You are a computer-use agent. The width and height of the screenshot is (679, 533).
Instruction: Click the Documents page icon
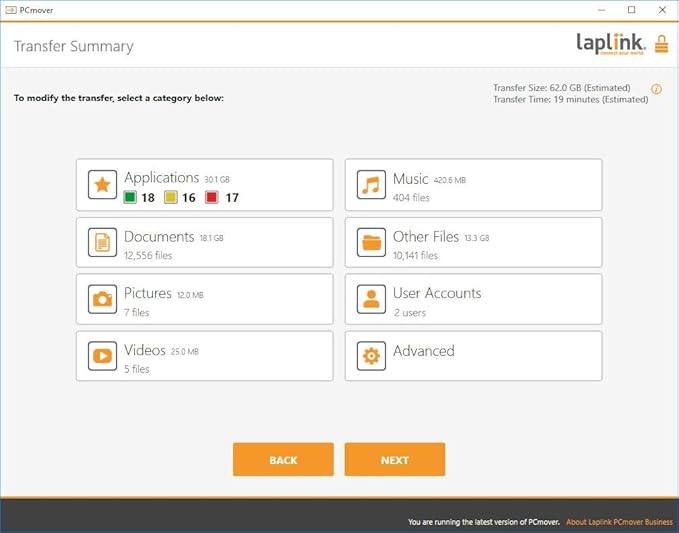point(102,242)
